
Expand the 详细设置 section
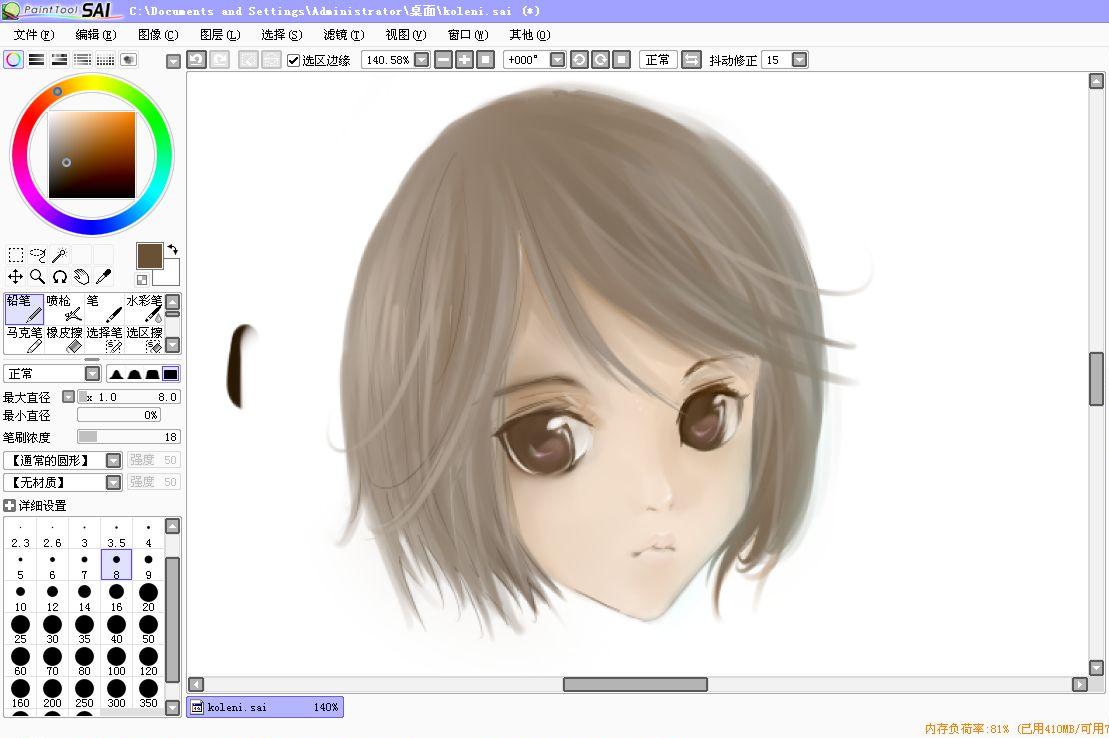(x=10, y=506)
